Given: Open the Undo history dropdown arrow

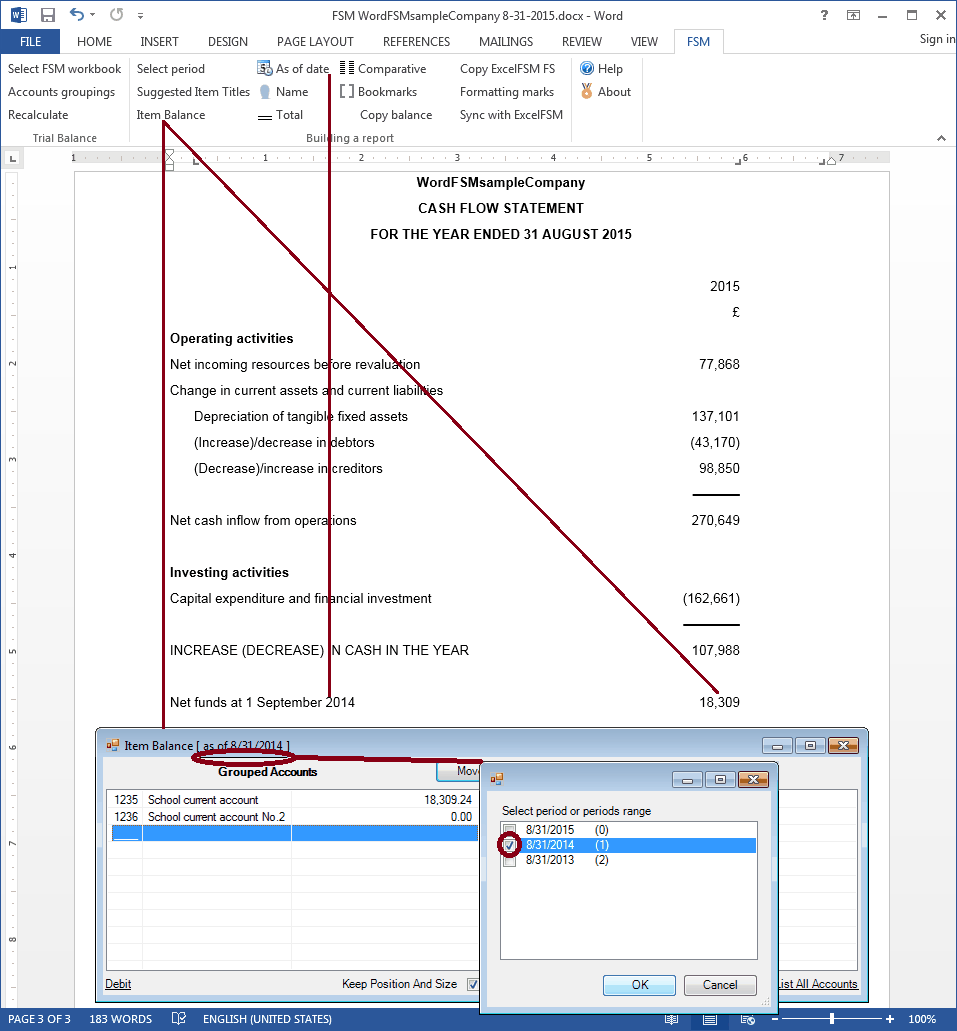Looking at the screenshot, I should [92, 14].
